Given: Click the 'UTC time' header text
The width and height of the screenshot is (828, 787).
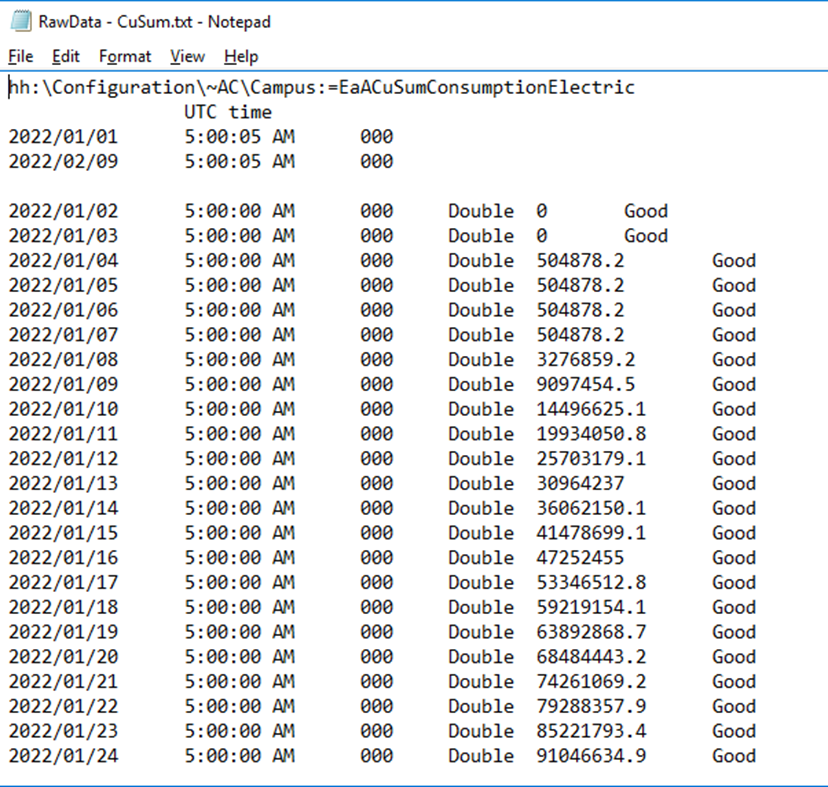Looking at the screenshot, I should (228, 112).
